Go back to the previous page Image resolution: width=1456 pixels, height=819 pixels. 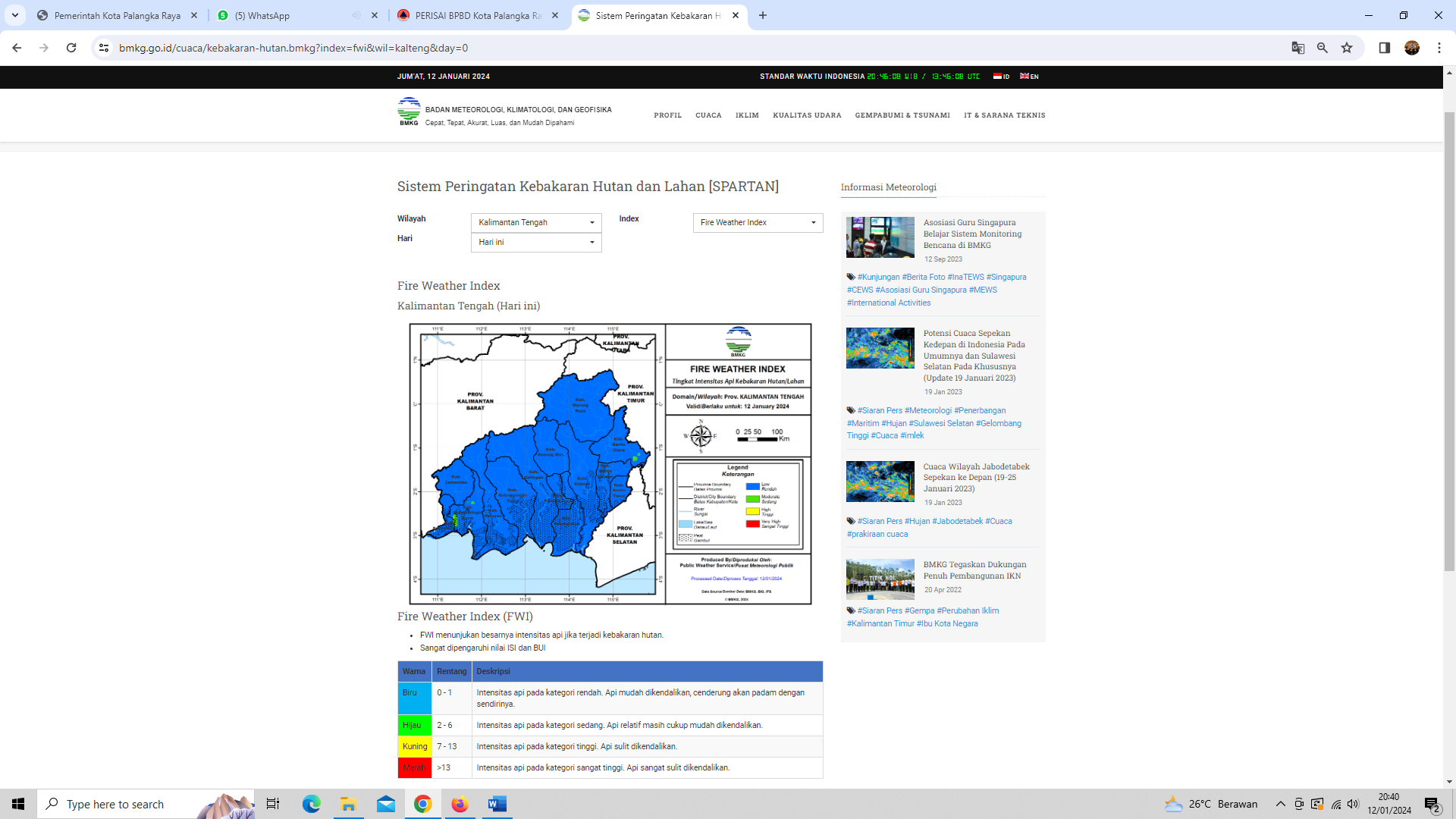click(x=17, y=48)
